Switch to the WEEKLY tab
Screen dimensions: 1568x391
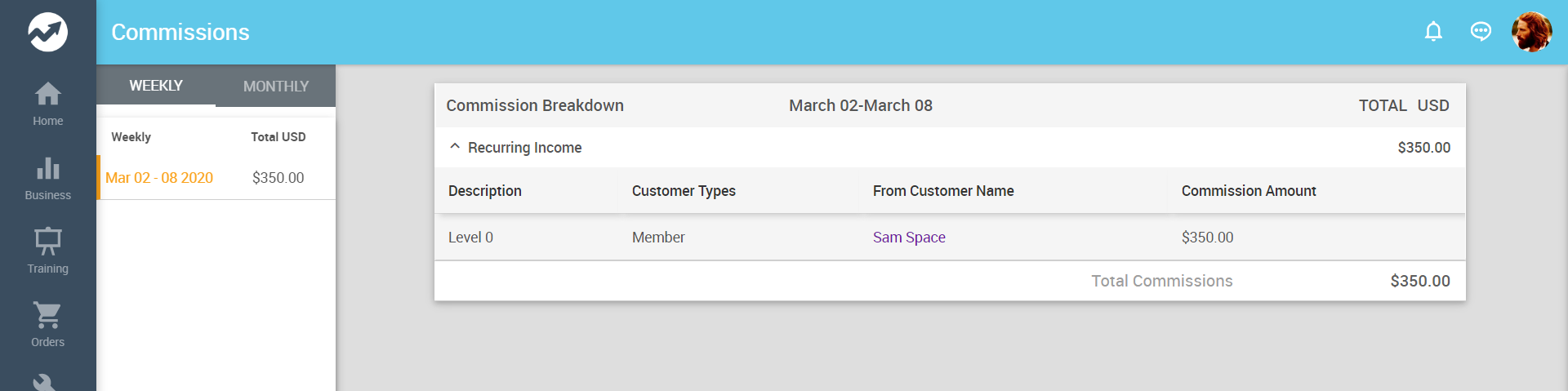pos(156,86)
